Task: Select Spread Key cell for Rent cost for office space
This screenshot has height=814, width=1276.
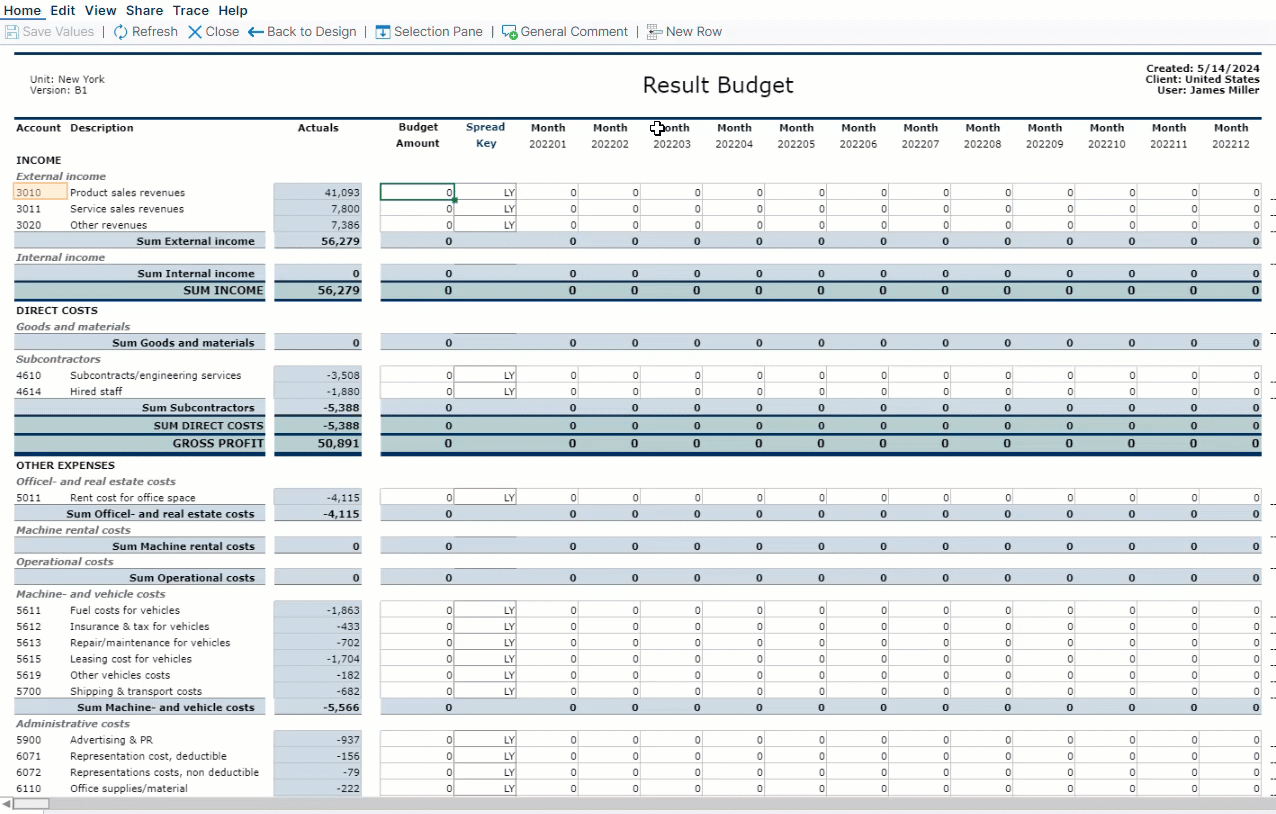Action: [x=485, y=498]
